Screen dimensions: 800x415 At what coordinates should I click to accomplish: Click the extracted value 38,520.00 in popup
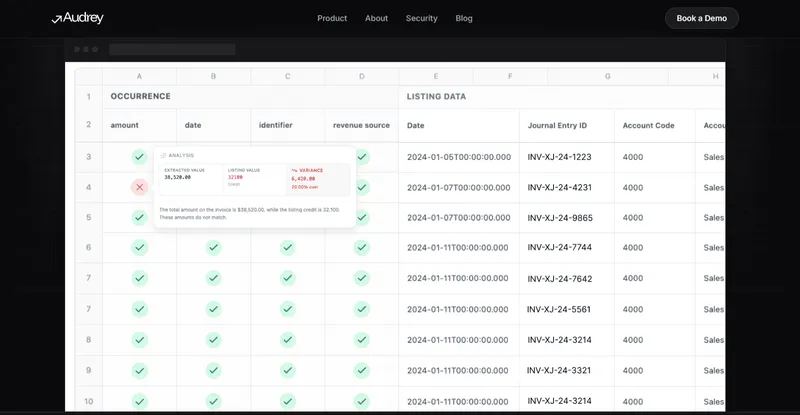[x=178, y=177]
